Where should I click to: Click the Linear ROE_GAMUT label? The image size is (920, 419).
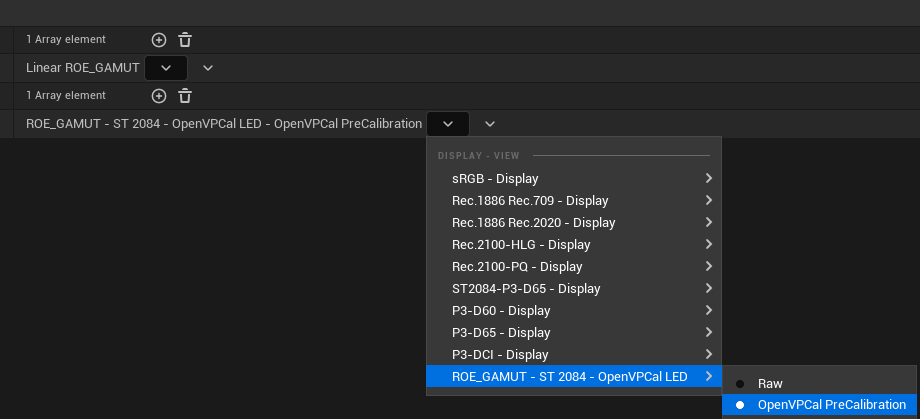click(x=83, y=68)
